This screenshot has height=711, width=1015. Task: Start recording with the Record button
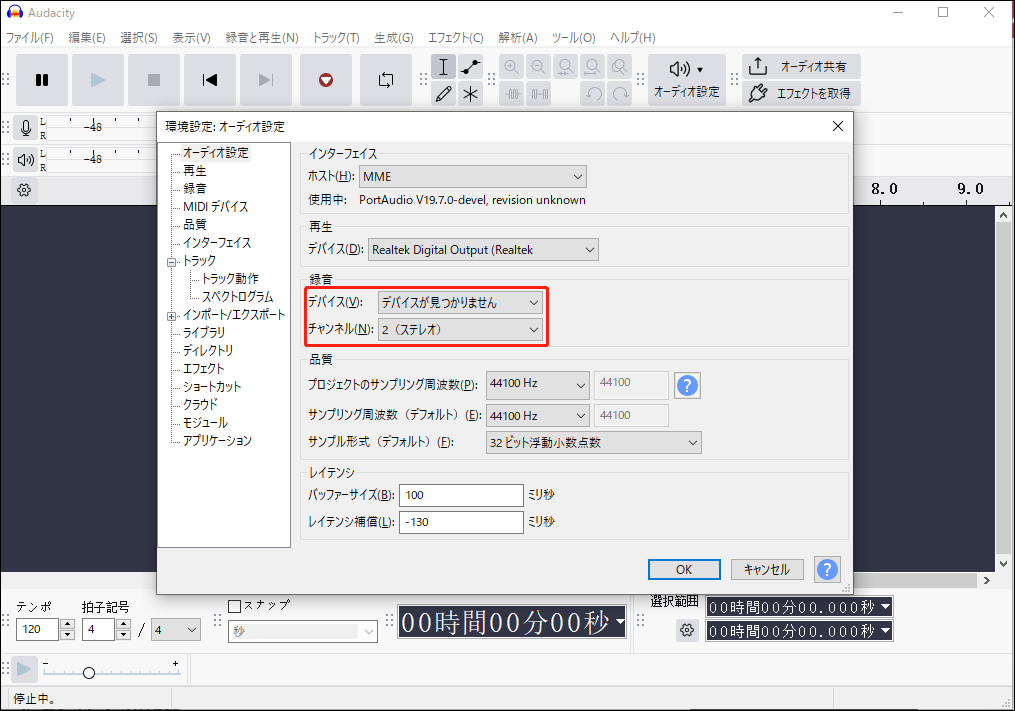coord(326,80)
